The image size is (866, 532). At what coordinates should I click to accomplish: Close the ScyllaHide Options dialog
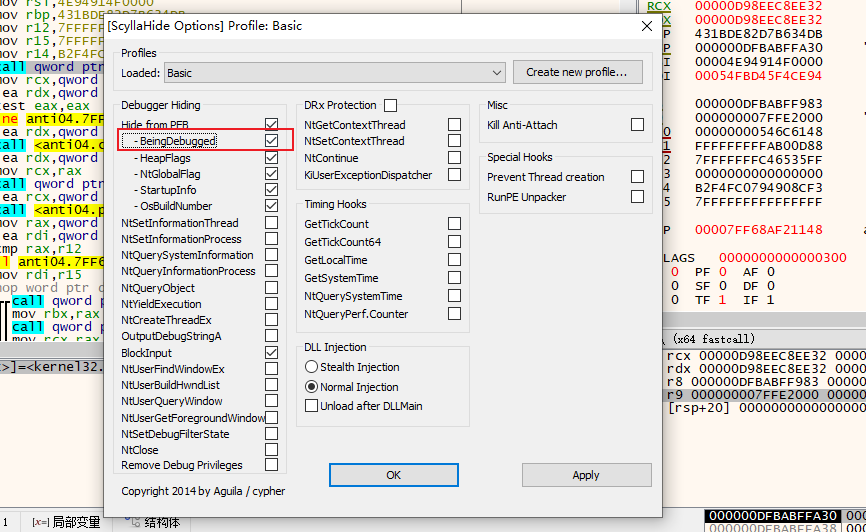tap(647, 26)
